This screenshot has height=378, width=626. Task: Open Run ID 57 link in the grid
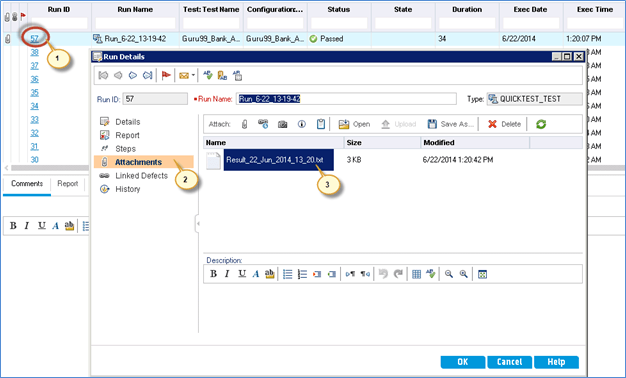click(35, 39)
